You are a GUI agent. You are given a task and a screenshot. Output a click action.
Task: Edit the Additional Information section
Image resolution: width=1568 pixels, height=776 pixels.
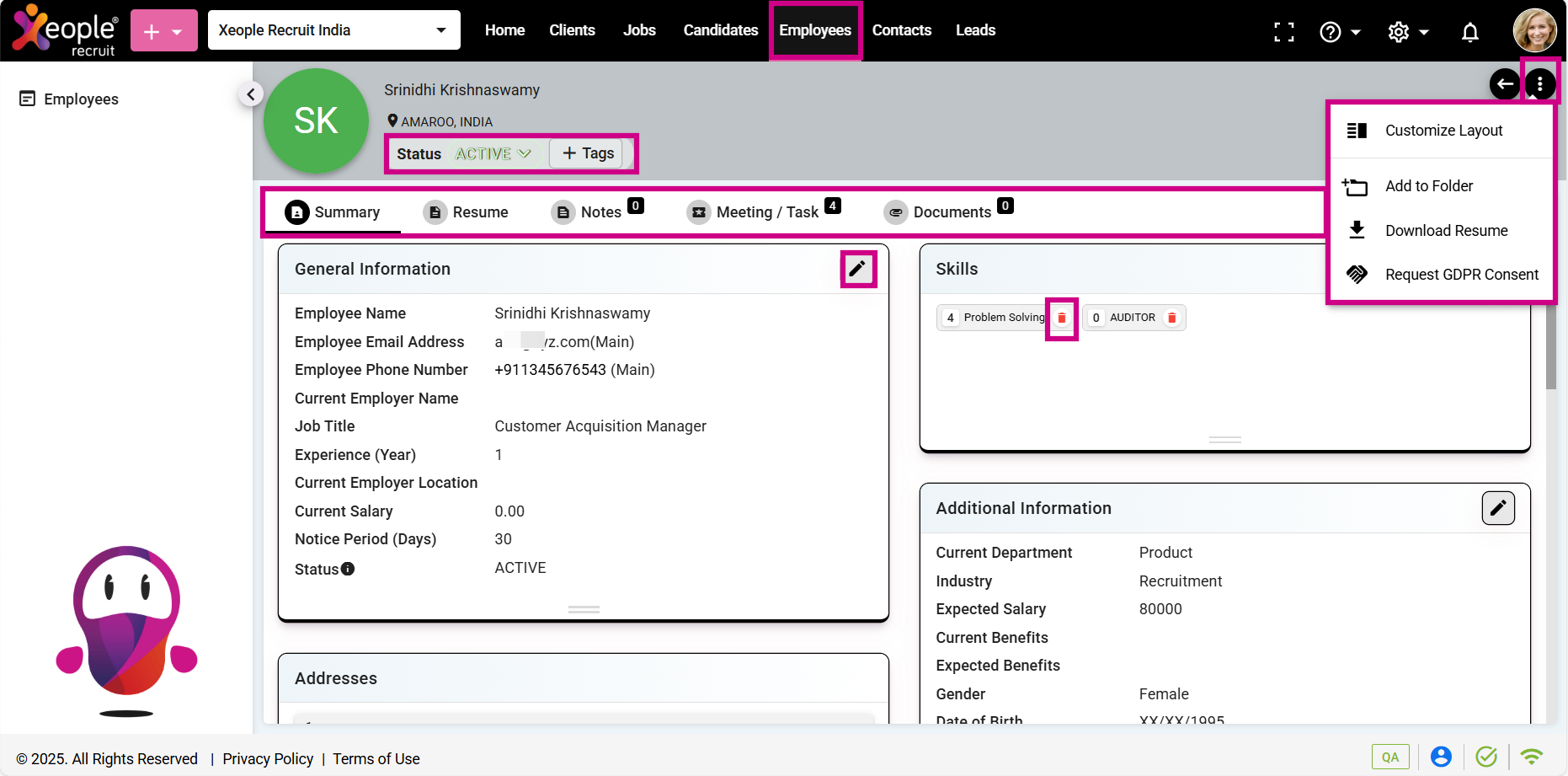1497,508
